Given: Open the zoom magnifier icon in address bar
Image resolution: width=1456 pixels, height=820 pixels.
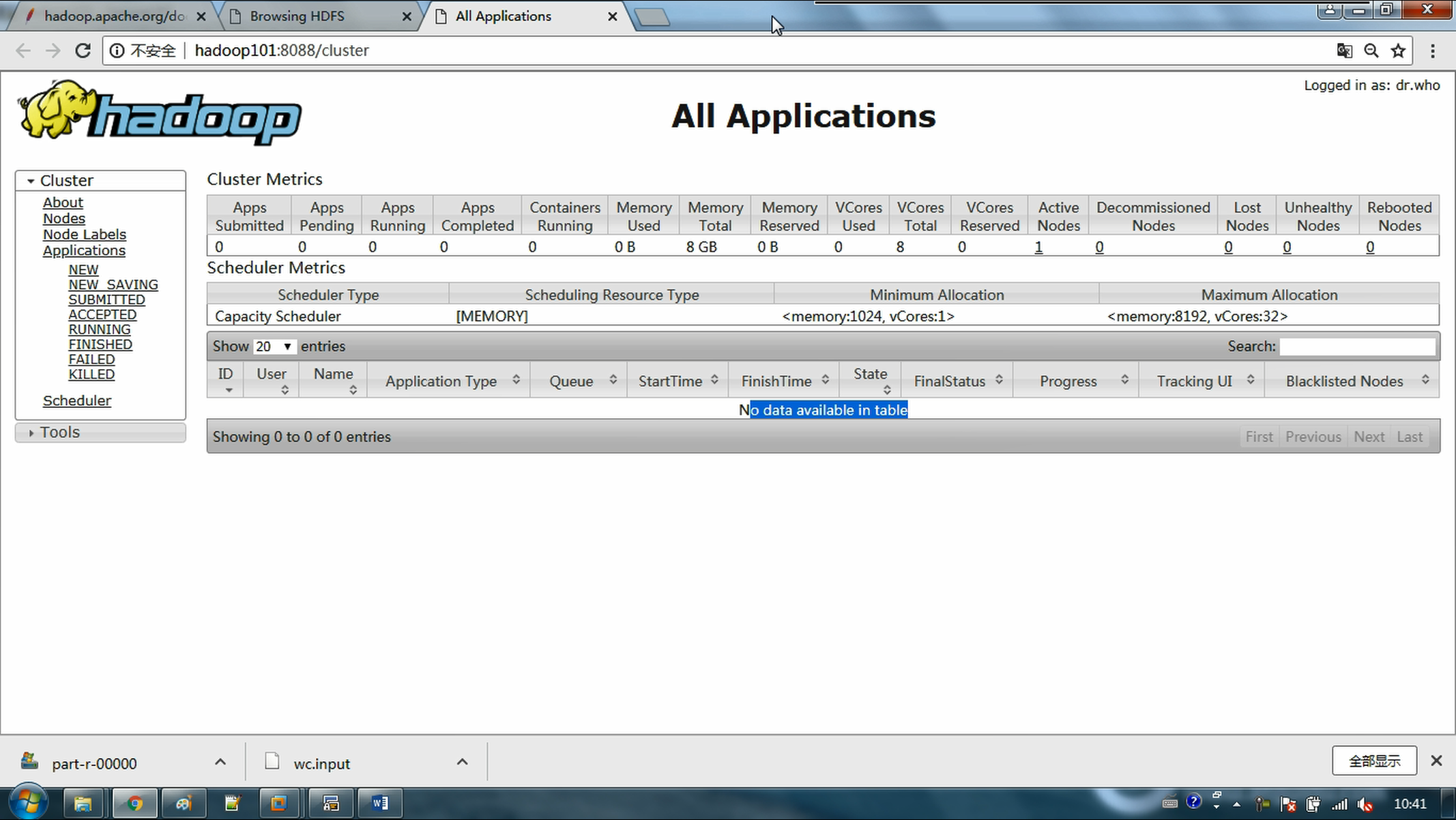Looking at the screenshot, I should click(1371, 50).
